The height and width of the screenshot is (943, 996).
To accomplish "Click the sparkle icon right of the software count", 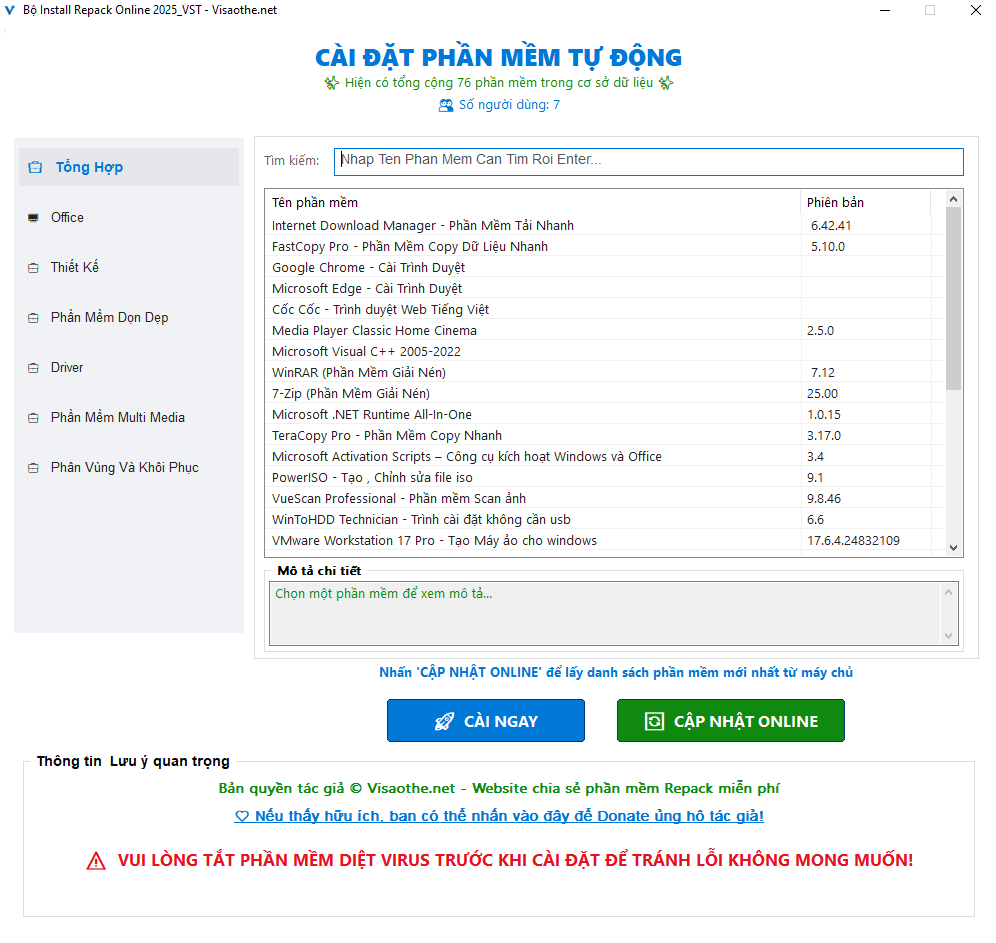I will (666, 83).
